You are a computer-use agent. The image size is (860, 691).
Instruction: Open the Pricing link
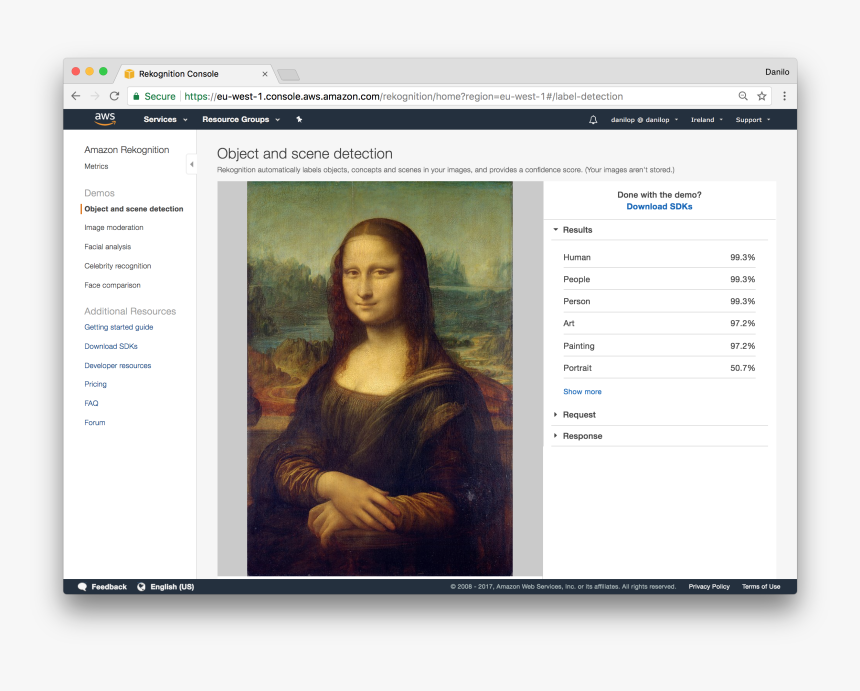95,384
